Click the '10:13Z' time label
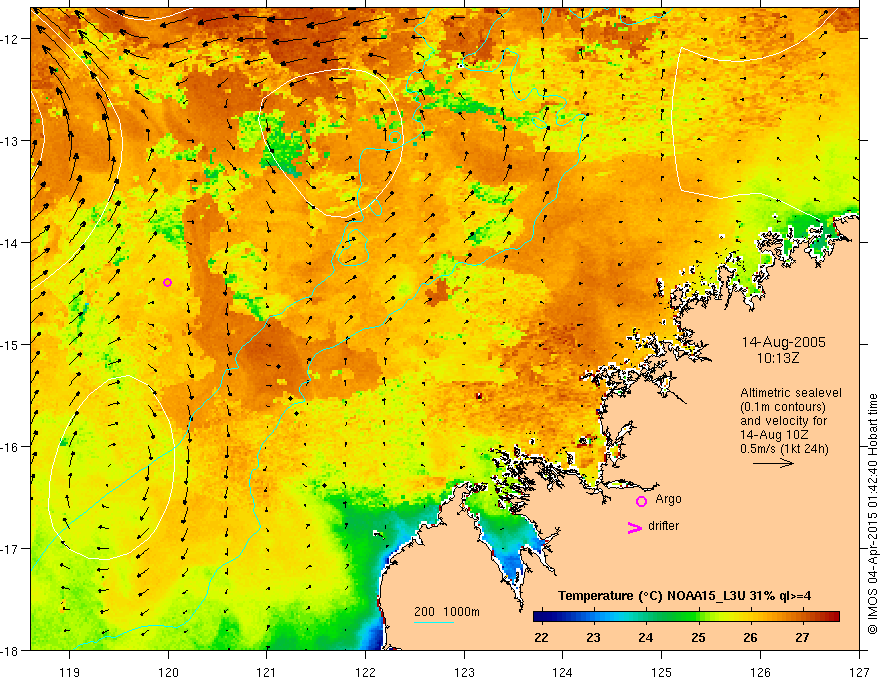Viewport: 880px width, 680px height. [x=778, y=358]
